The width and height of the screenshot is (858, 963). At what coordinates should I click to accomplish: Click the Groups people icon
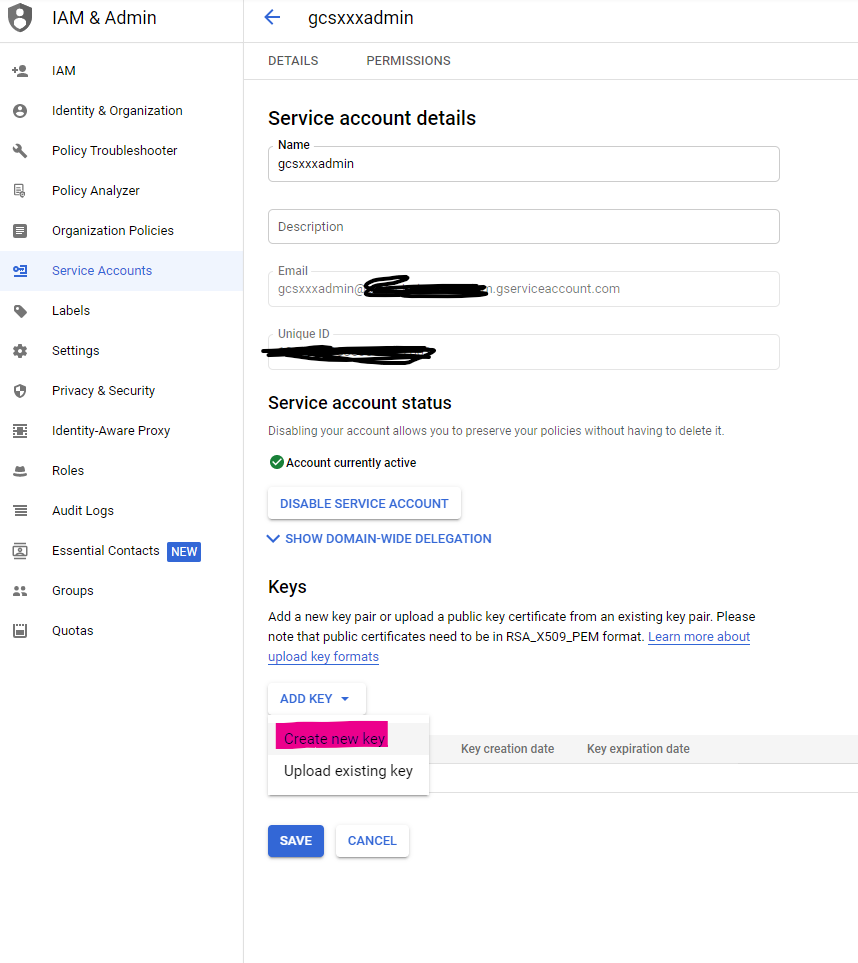pyautogui.click(x=20, y=591)
